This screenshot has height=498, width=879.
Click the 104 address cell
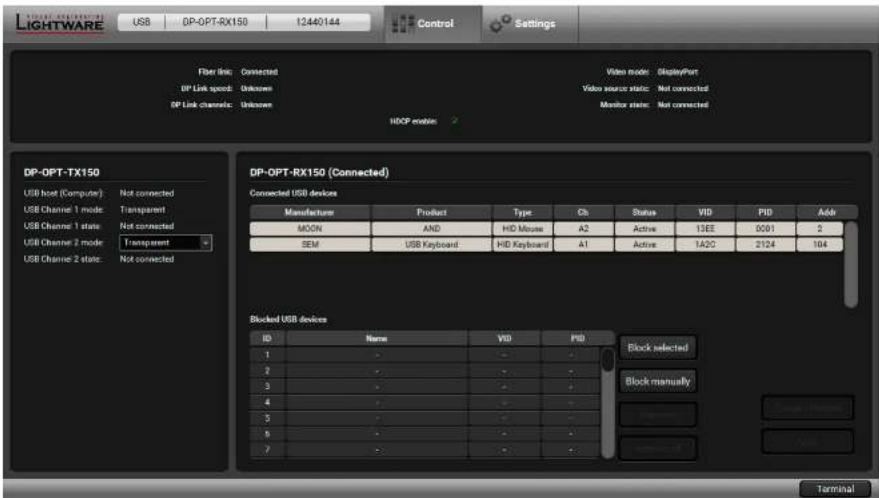click(820, 245)
